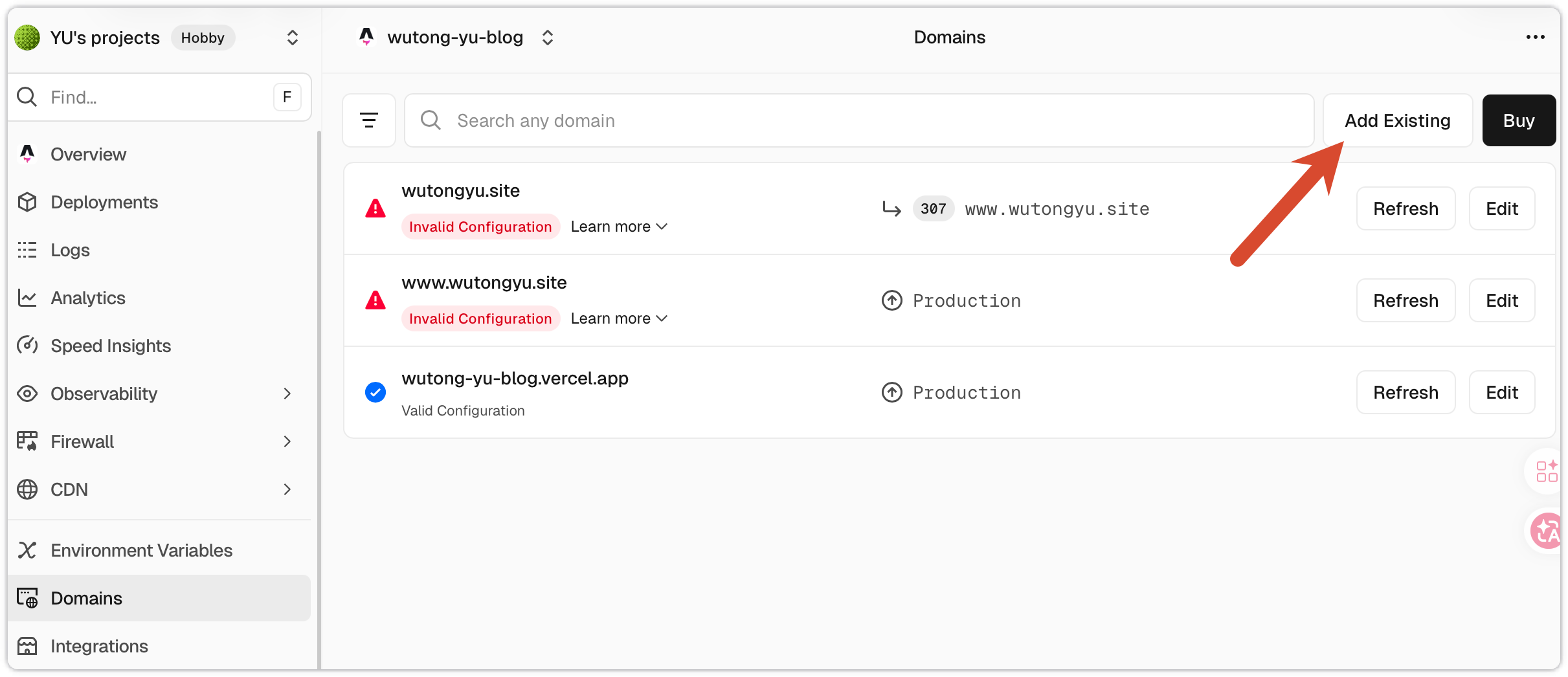Click the Overview triangle icon
The width and height of the screenshot is (1568, 677).
pyautogui.click(x=27, y=154)
